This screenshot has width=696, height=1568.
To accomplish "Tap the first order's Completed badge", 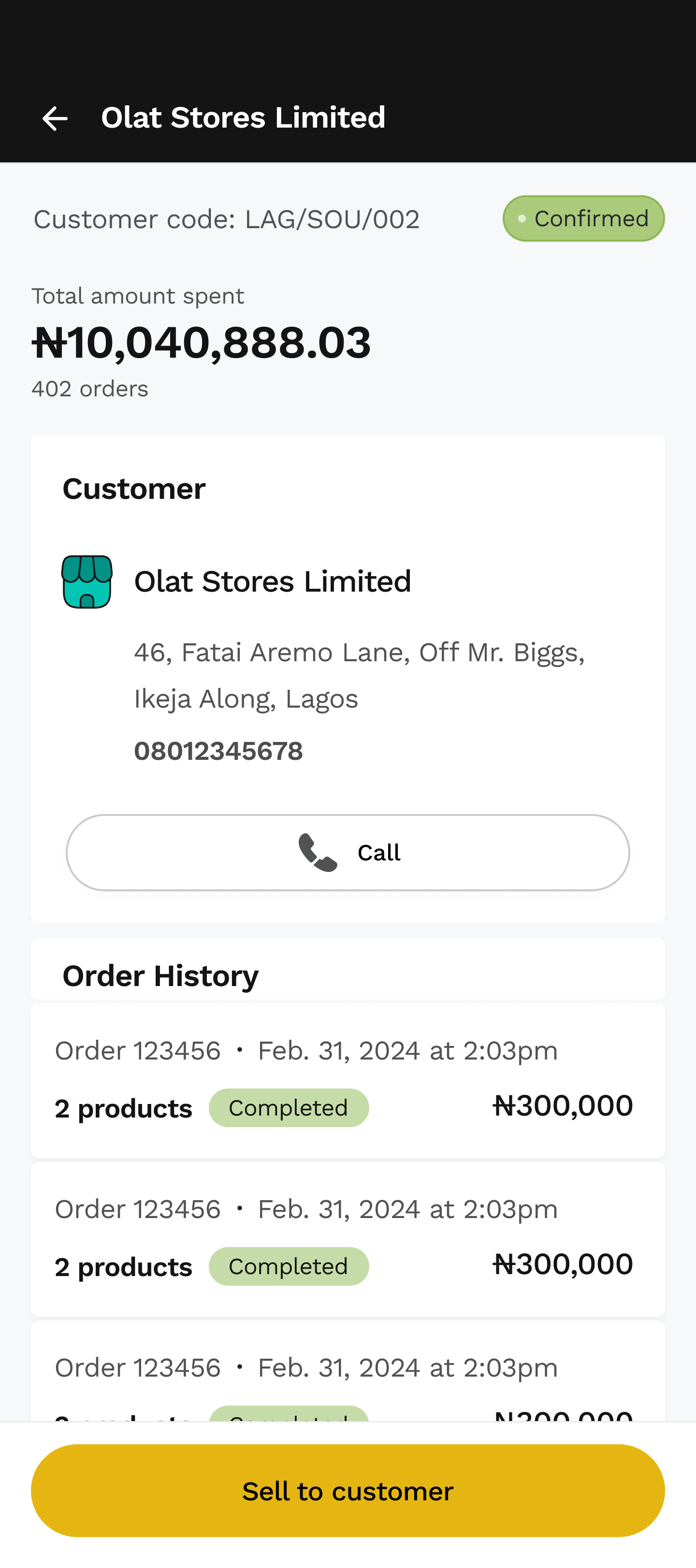I will tap(289, 1108).
